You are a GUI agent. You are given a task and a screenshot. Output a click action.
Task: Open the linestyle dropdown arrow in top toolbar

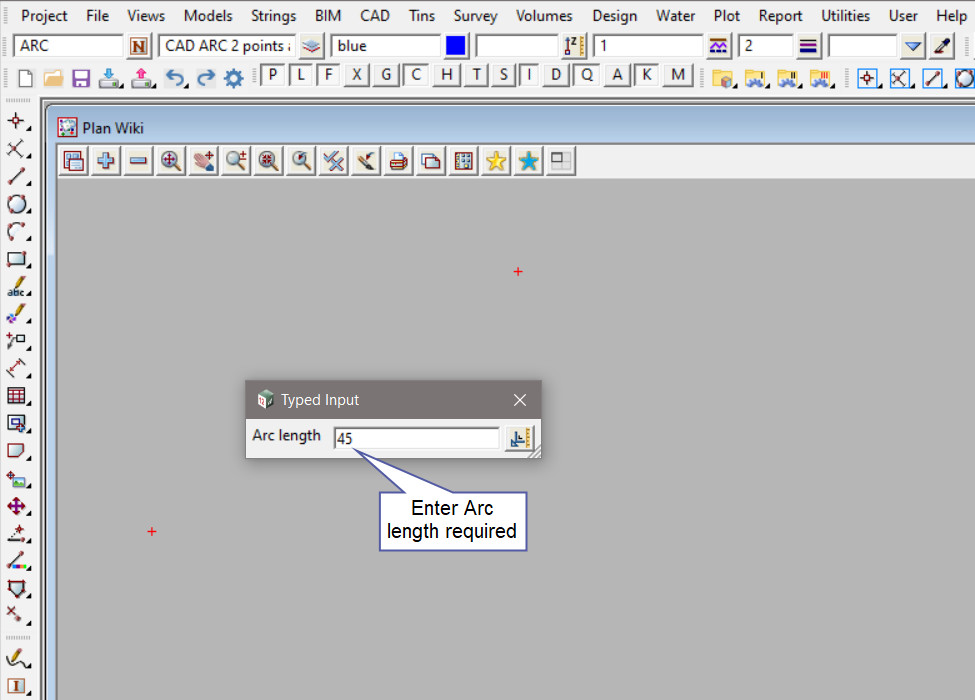click(x=912, y=46)
